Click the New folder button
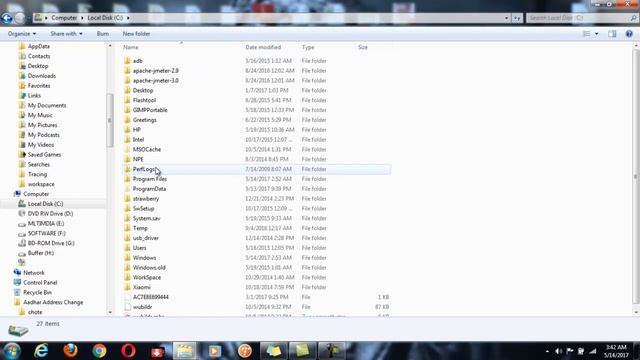 coord(136,34)
